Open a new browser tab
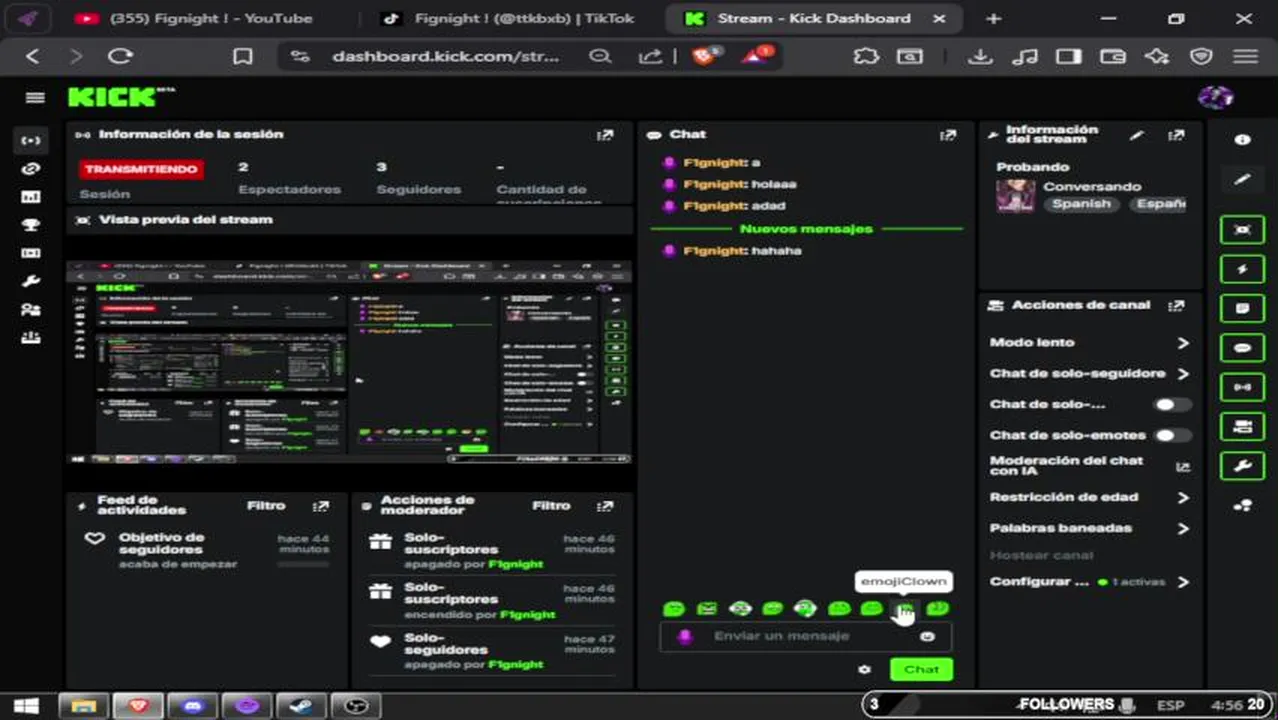The width and height of the screenshot is (1278, 720). pos(993,18)
